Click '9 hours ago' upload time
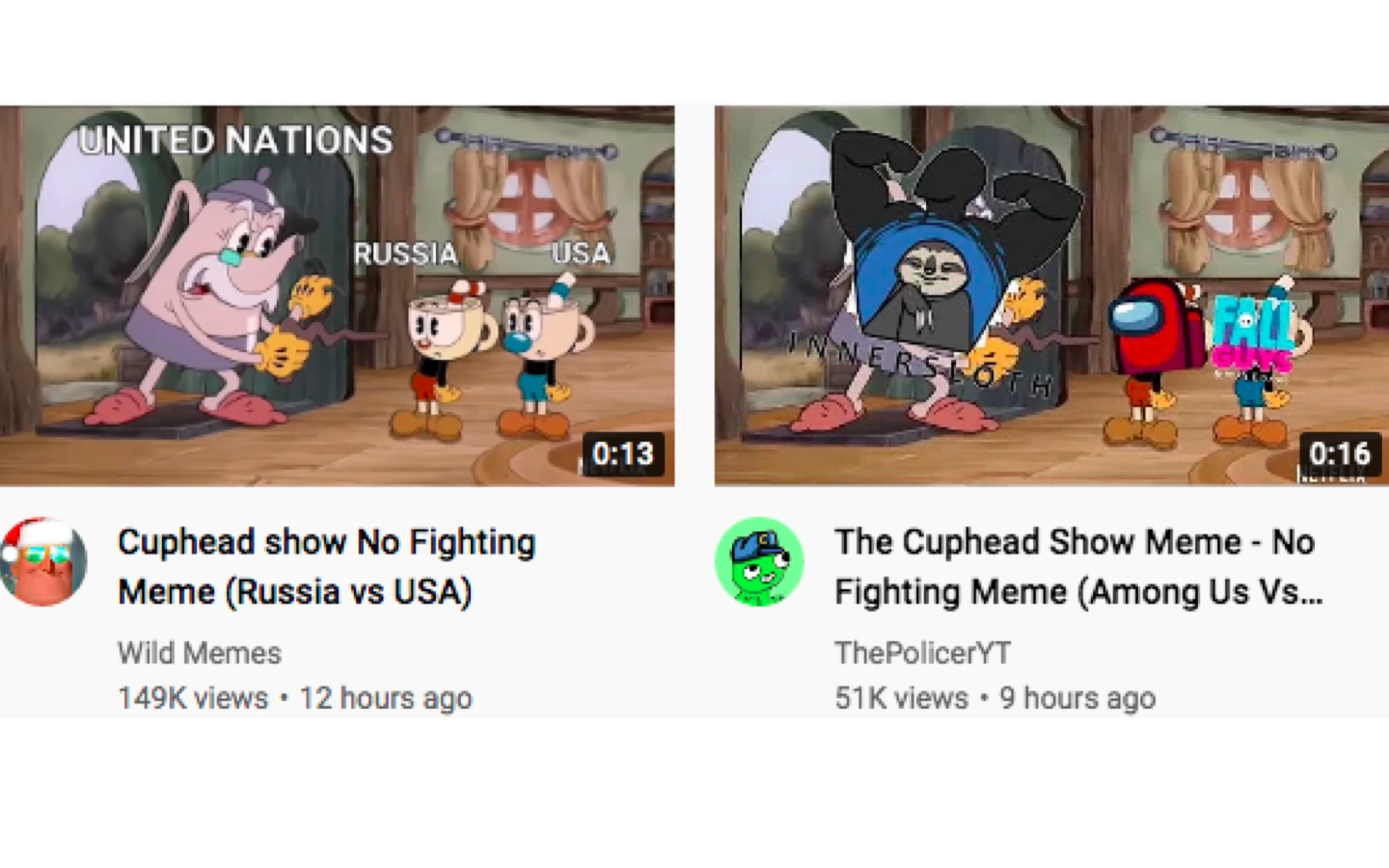 (x=1077, y=698)
